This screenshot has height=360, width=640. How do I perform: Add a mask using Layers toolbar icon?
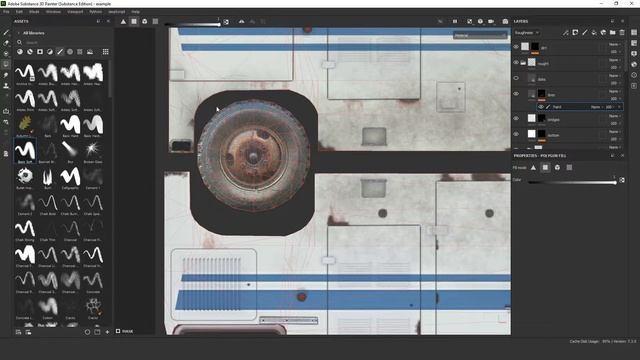pyautogui.click(x=575, y=33)
